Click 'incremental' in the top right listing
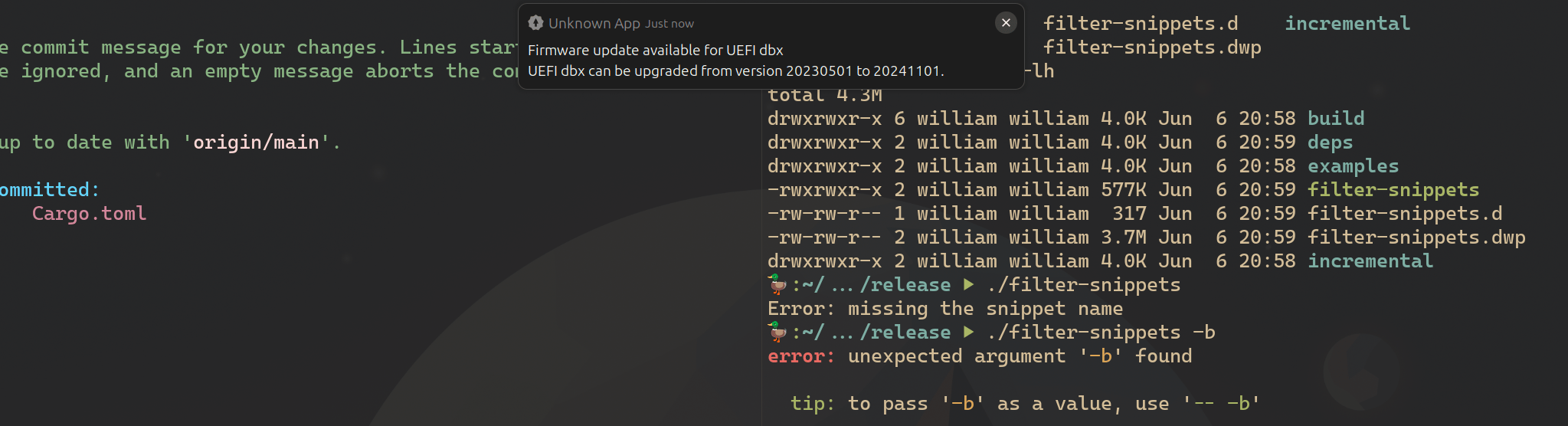Viewport: 1568px width, 426px height. click(1347, 24)
